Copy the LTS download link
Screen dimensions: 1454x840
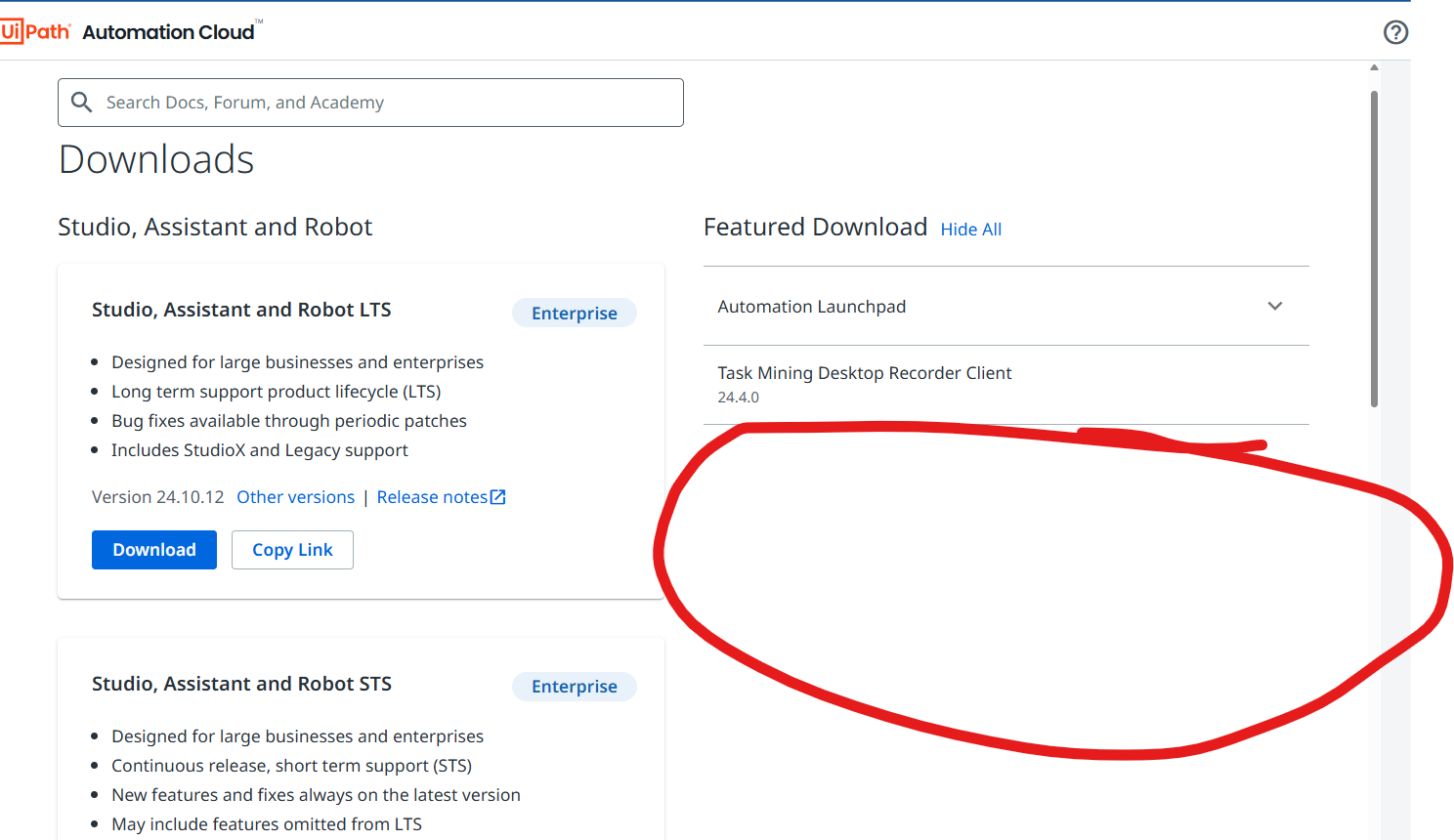(x=292, y=550)
